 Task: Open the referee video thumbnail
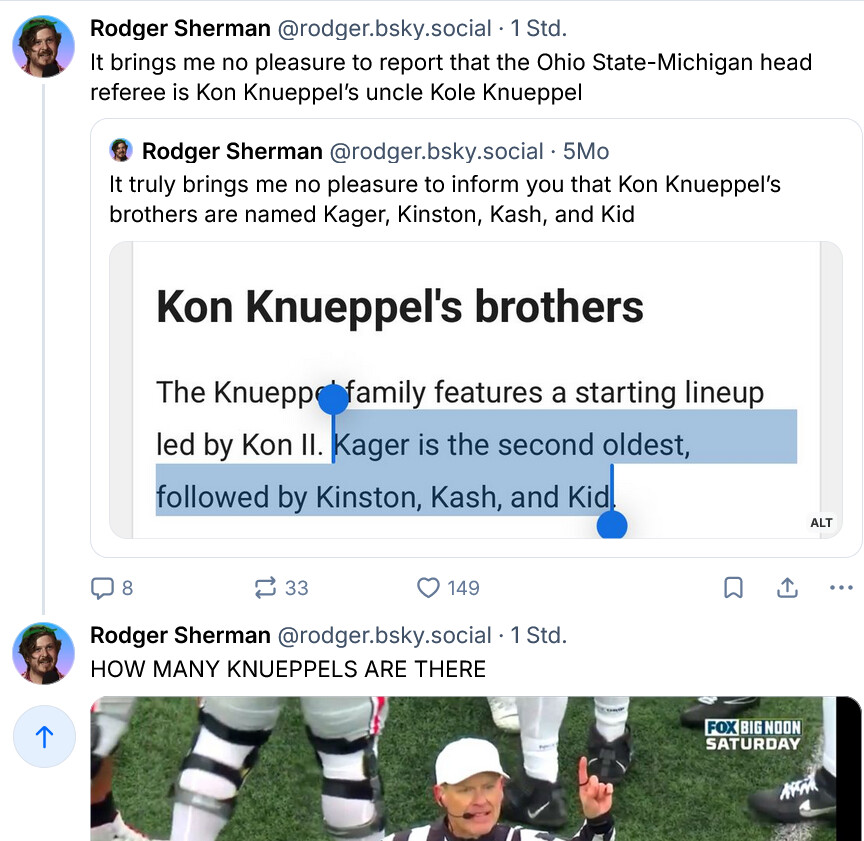(x=475, y=768)
